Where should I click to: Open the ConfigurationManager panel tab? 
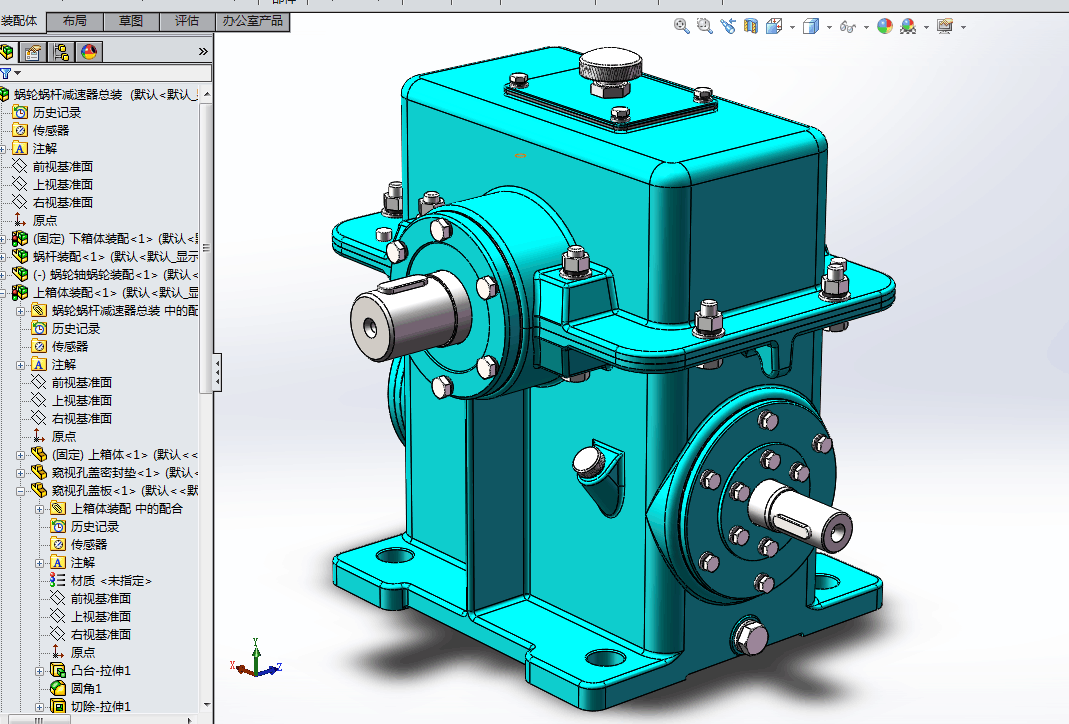click(62, 52)
